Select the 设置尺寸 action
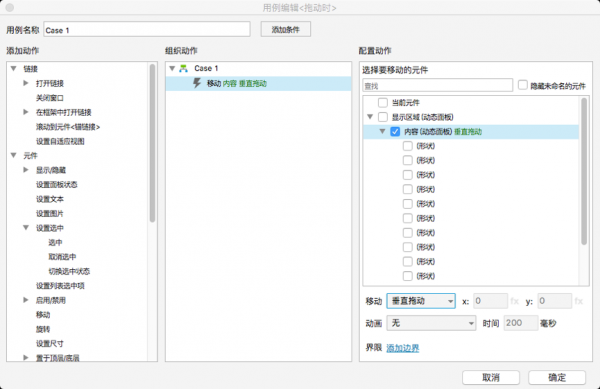 (x=50, y=344)
